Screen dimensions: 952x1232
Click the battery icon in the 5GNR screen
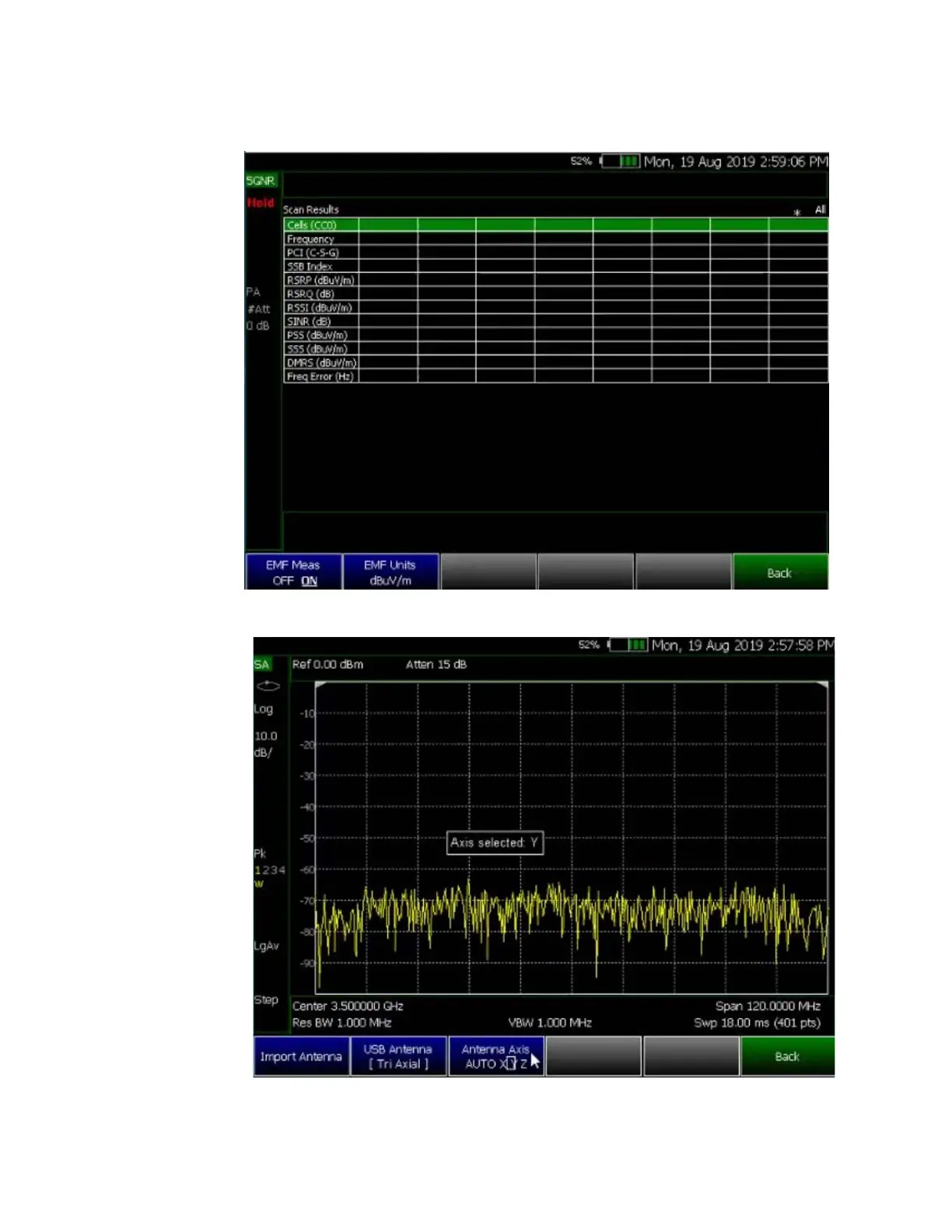621,162
